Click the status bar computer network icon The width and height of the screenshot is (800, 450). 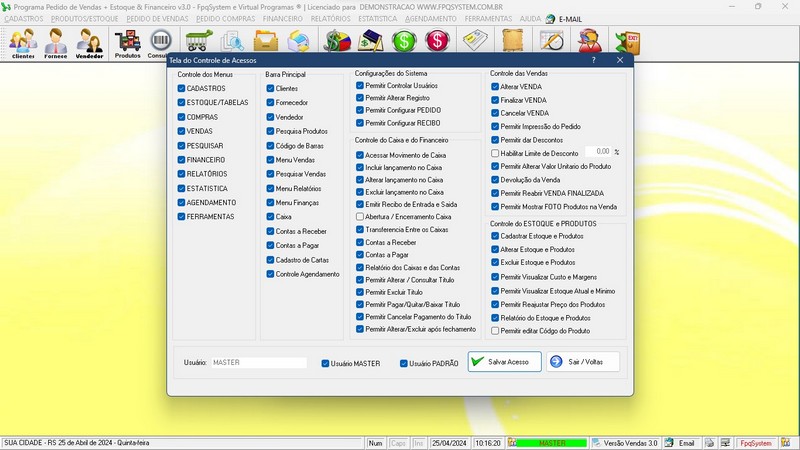click(725, 443)
